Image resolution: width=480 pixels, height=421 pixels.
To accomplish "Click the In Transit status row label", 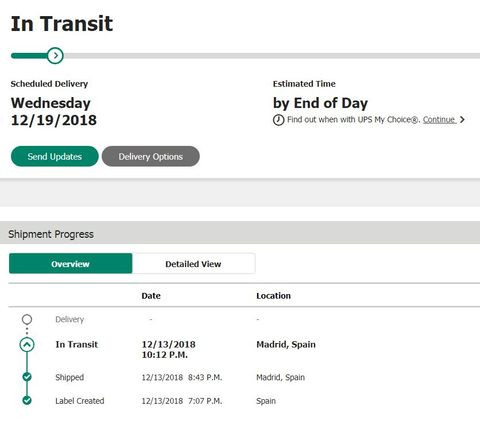I will tap(77, 344).
